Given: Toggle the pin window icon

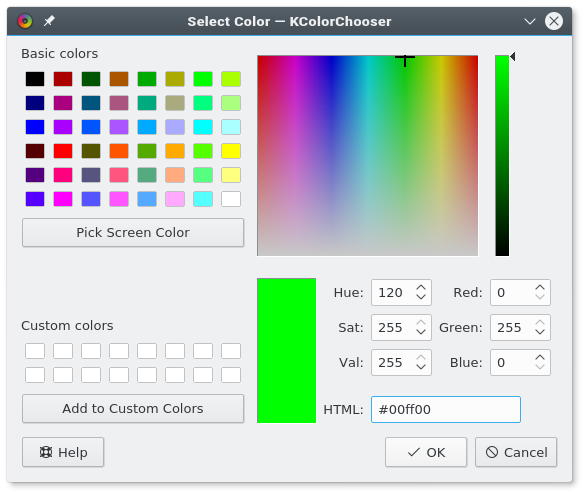Looking at the screenshot, I should [49, 21].
